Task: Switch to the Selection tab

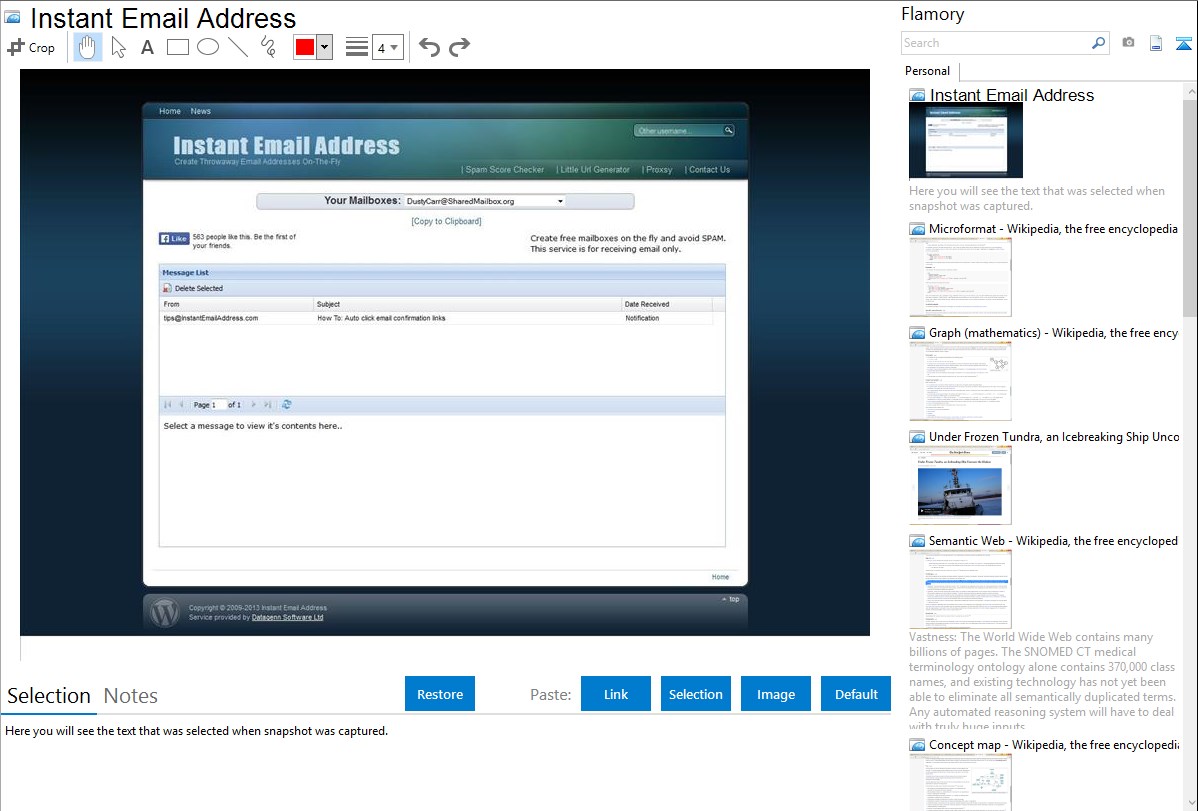Action: pyautogui.click(x=49, y=696)
